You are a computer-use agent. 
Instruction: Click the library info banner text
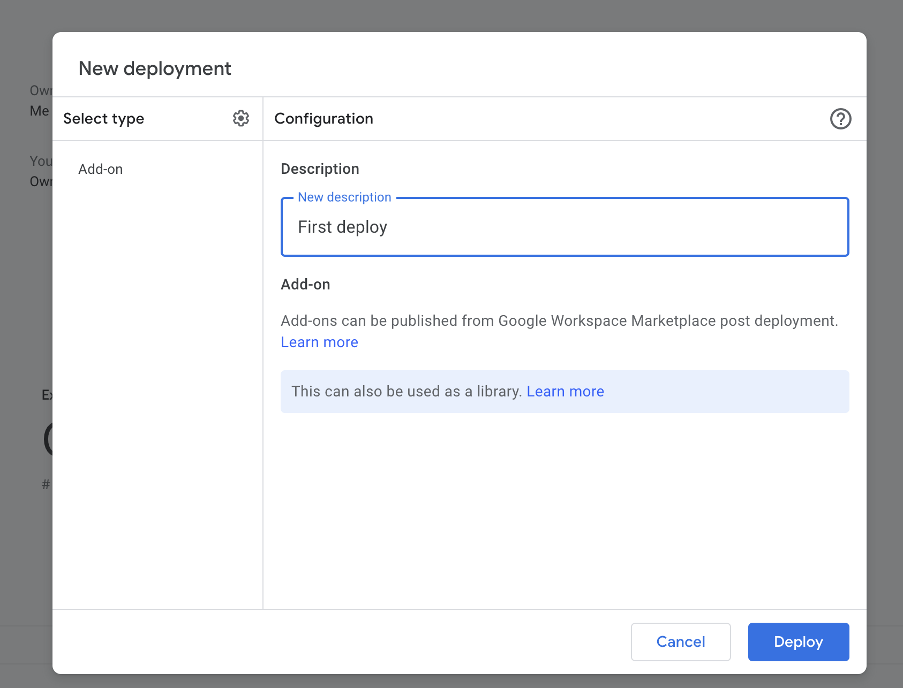click(x=406, y=391)
